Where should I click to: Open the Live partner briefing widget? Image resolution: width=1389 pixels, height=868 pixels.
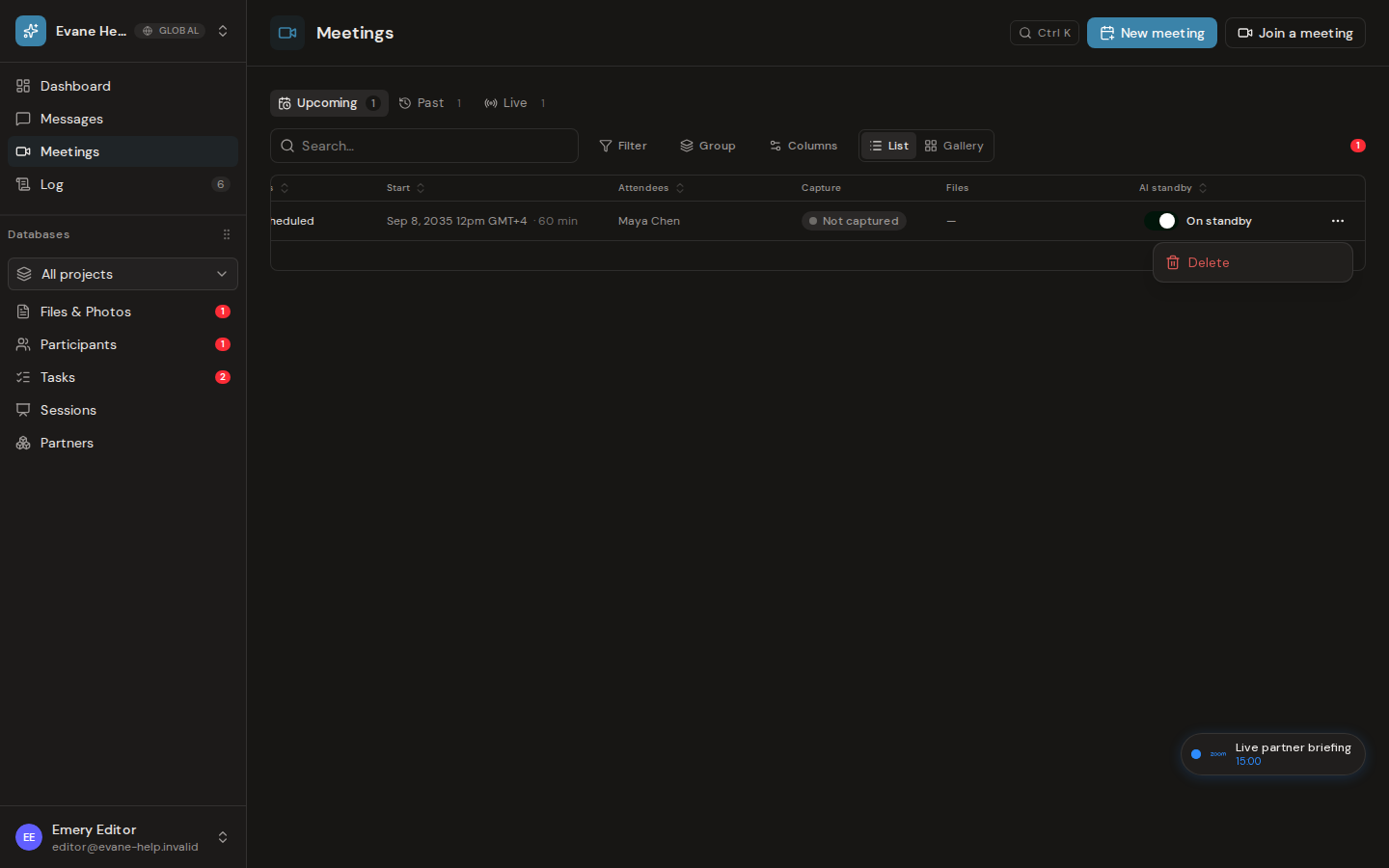(1273, 754)
